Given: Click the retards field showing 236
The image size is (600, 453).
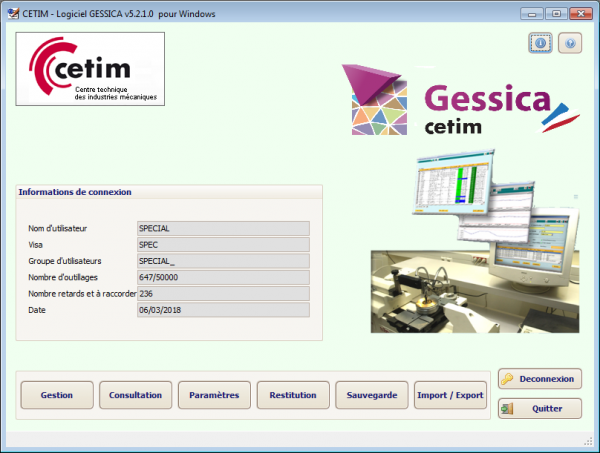Looking at the screenshot, I should [x=223, y=294].
